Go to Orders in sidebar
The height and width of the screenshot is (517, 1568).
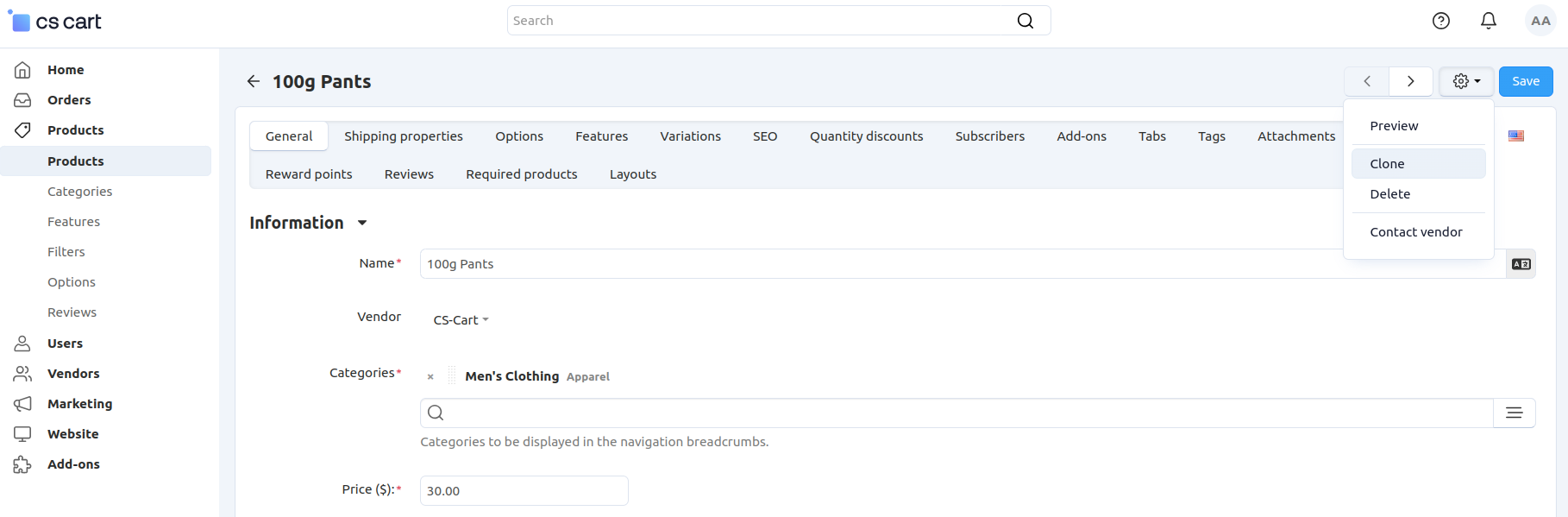point(69,100)
